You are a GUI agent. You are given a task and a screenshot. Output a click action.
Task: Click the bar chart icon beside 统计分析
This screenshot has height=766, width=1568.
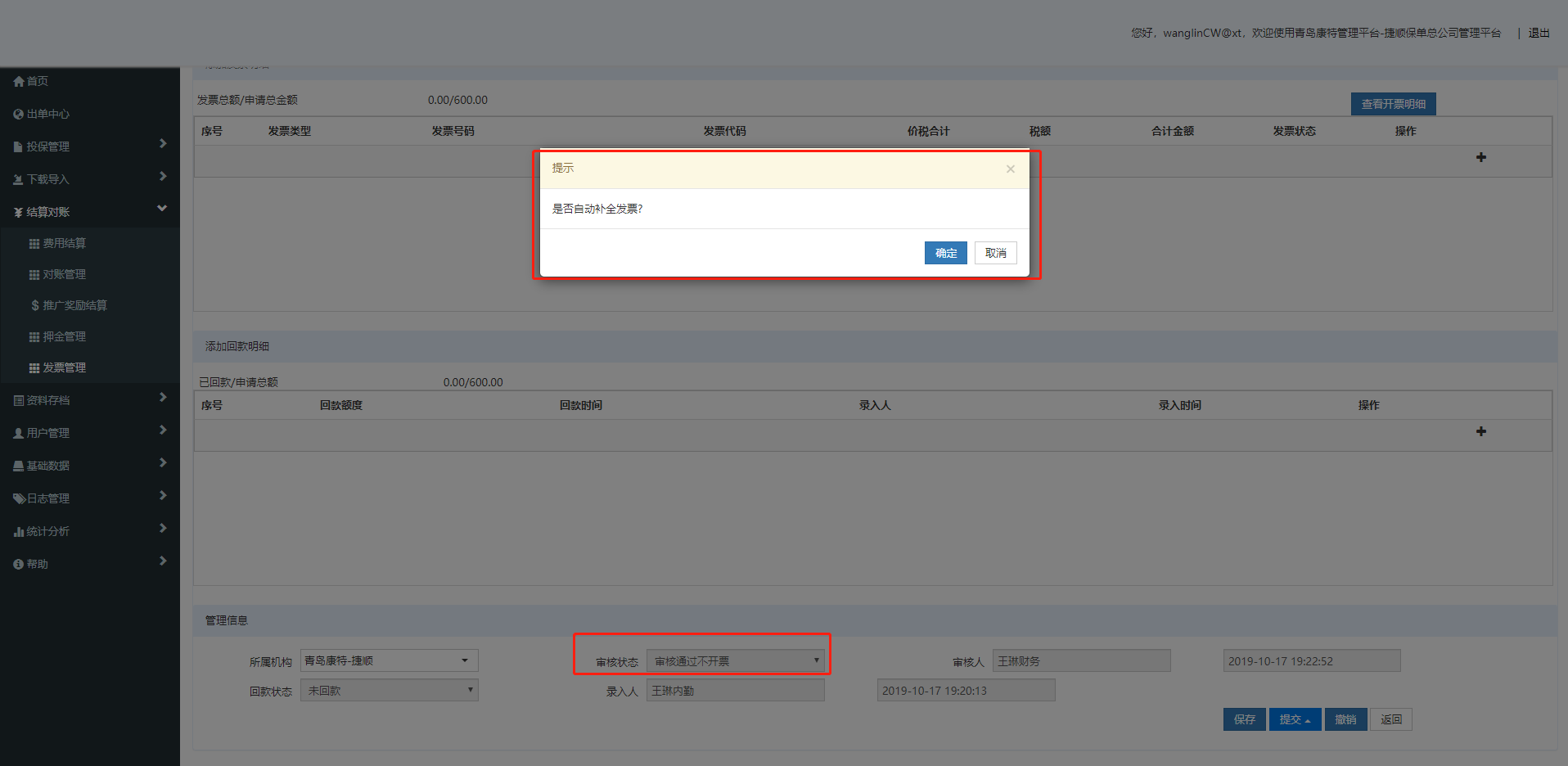point(19,531)
